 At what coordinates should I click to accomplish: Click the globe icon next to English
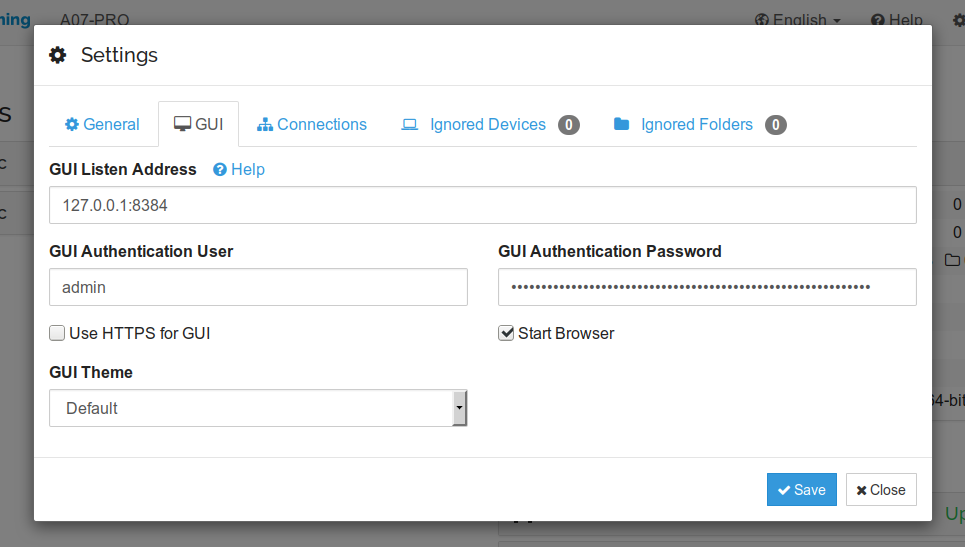click(x=761, y=20)
